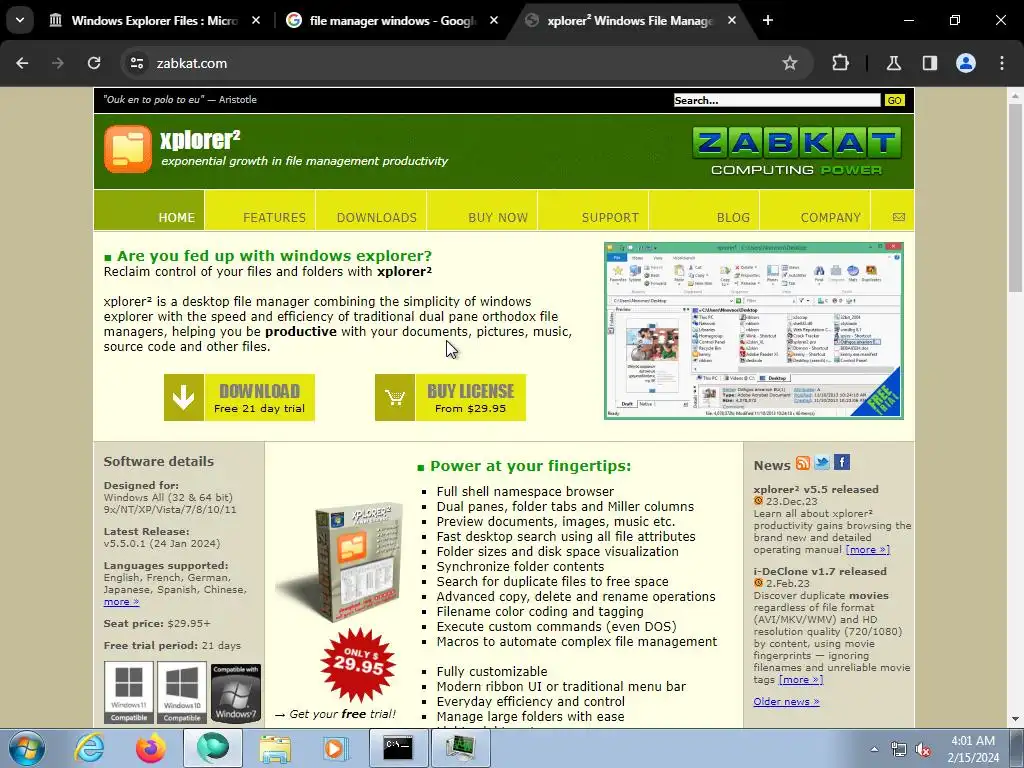Open the Twitter icon beside News
This screenshot has width=1024, height=768.
pos(822,463)
